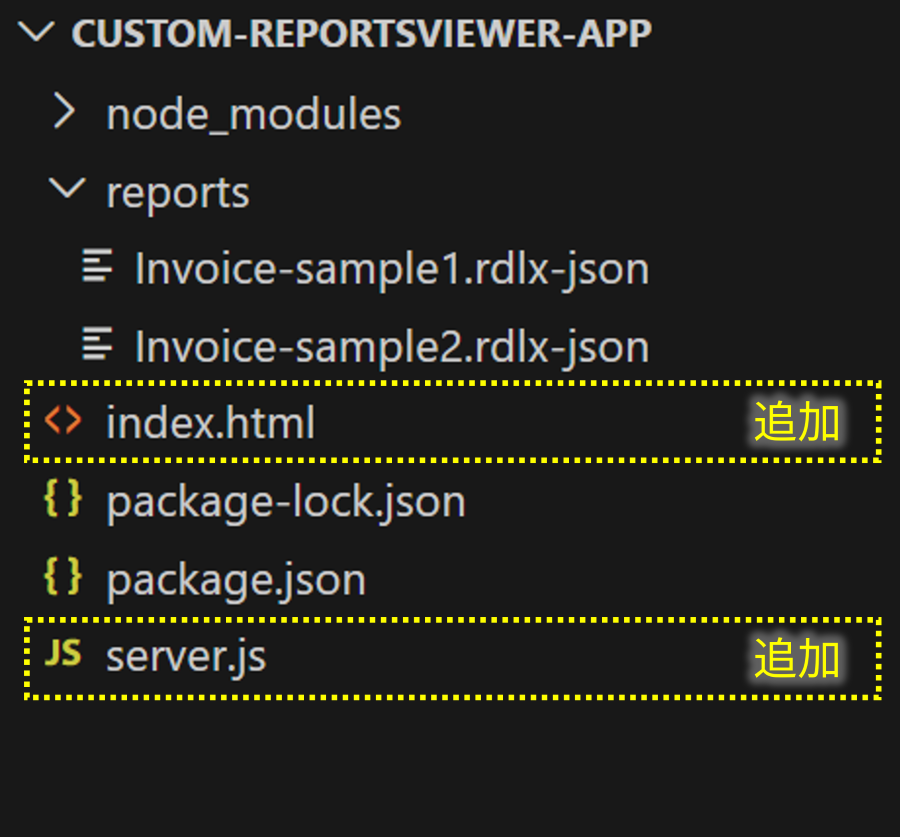Click the 追加 label on index.html row
The height and width of the screenshot is (837, 900).
tap(796, 422)
